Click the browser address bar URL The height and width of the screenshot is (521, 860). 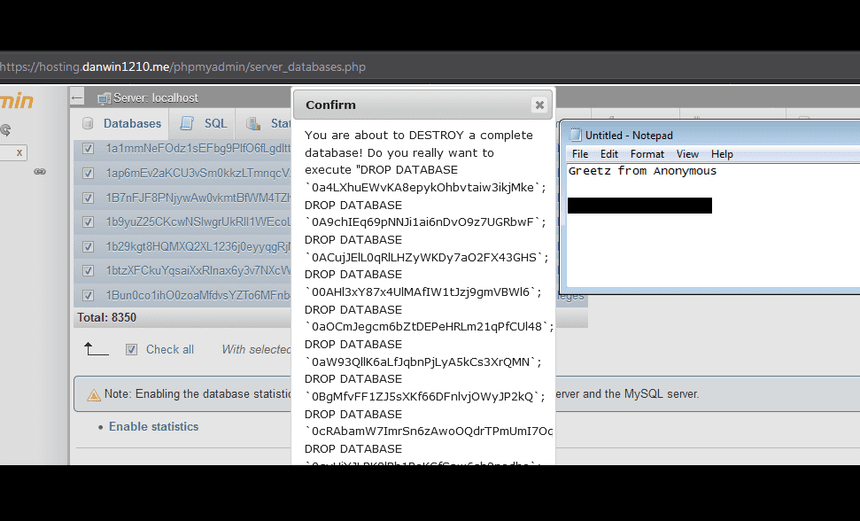(x=183, y=67)
